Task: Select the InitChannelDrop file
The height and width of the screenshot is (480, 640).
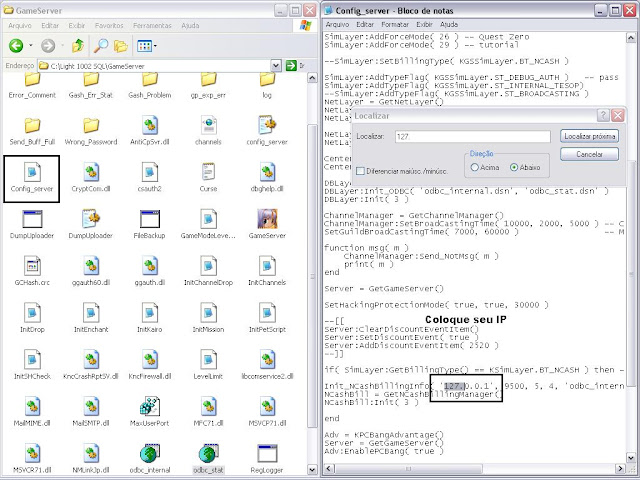Action: click(x=208, y=271)
